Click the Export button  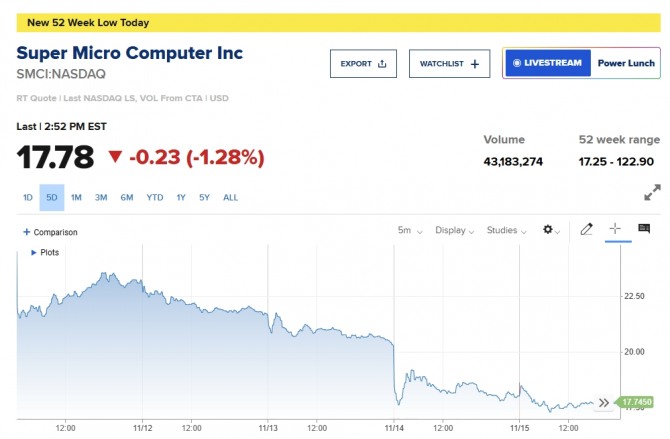pyautogui.click(x=363, y=64)
